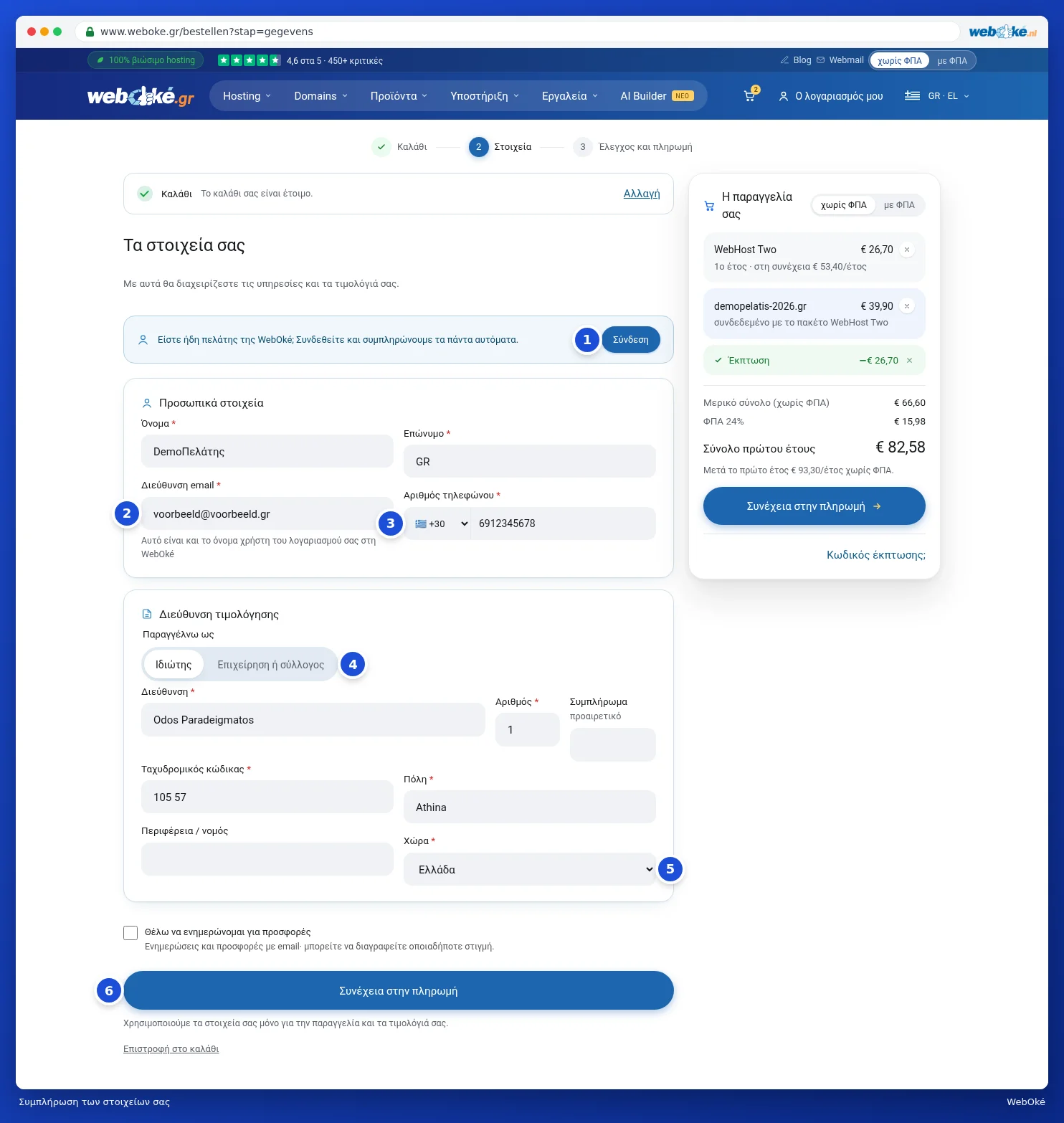Expand the Domains menu
1064x1123 pixels.
[321, 96]
